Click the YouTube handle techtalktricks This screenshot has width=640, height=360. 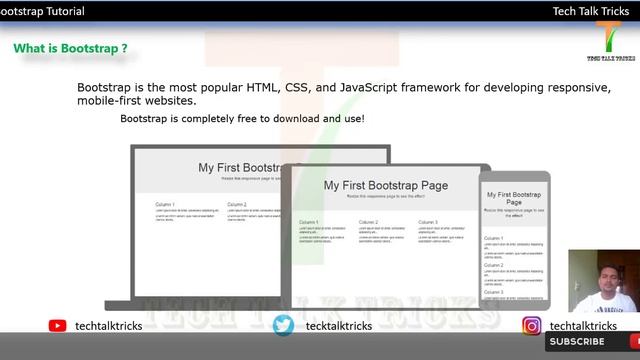coord(109,326)
